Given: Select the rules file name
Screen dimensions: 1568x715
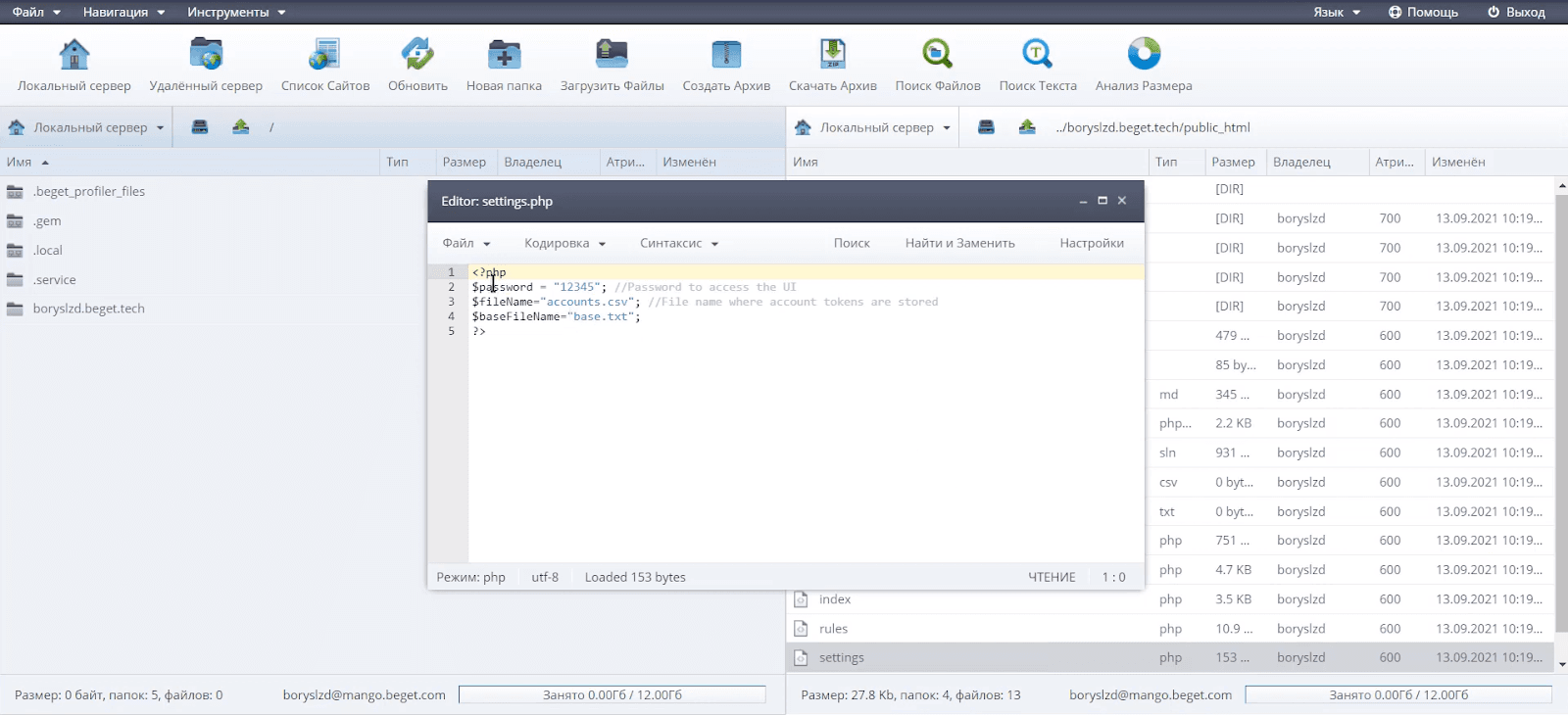Looking at the screenshot, I should 833,629.
